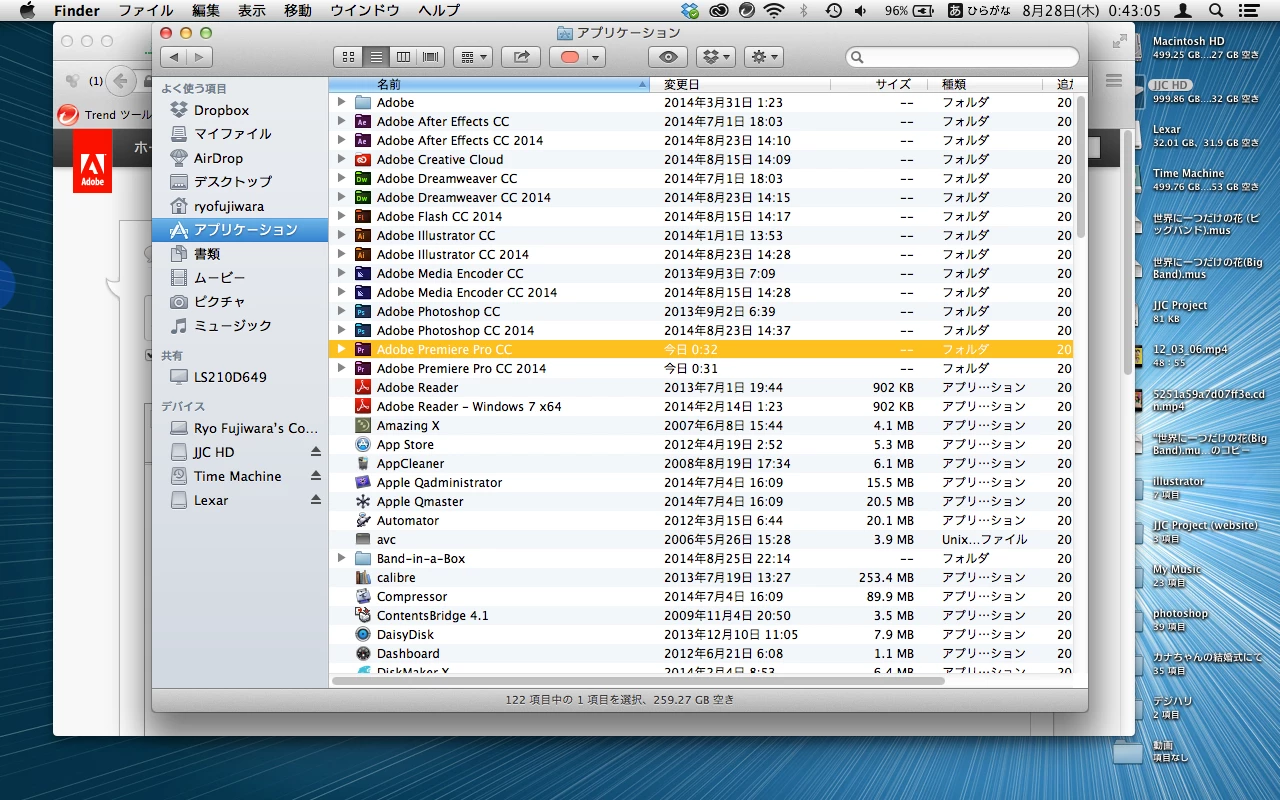Viewport: 1280px width, 800px height.
Task: Open the 編集 menu
Action: (206, 11)
